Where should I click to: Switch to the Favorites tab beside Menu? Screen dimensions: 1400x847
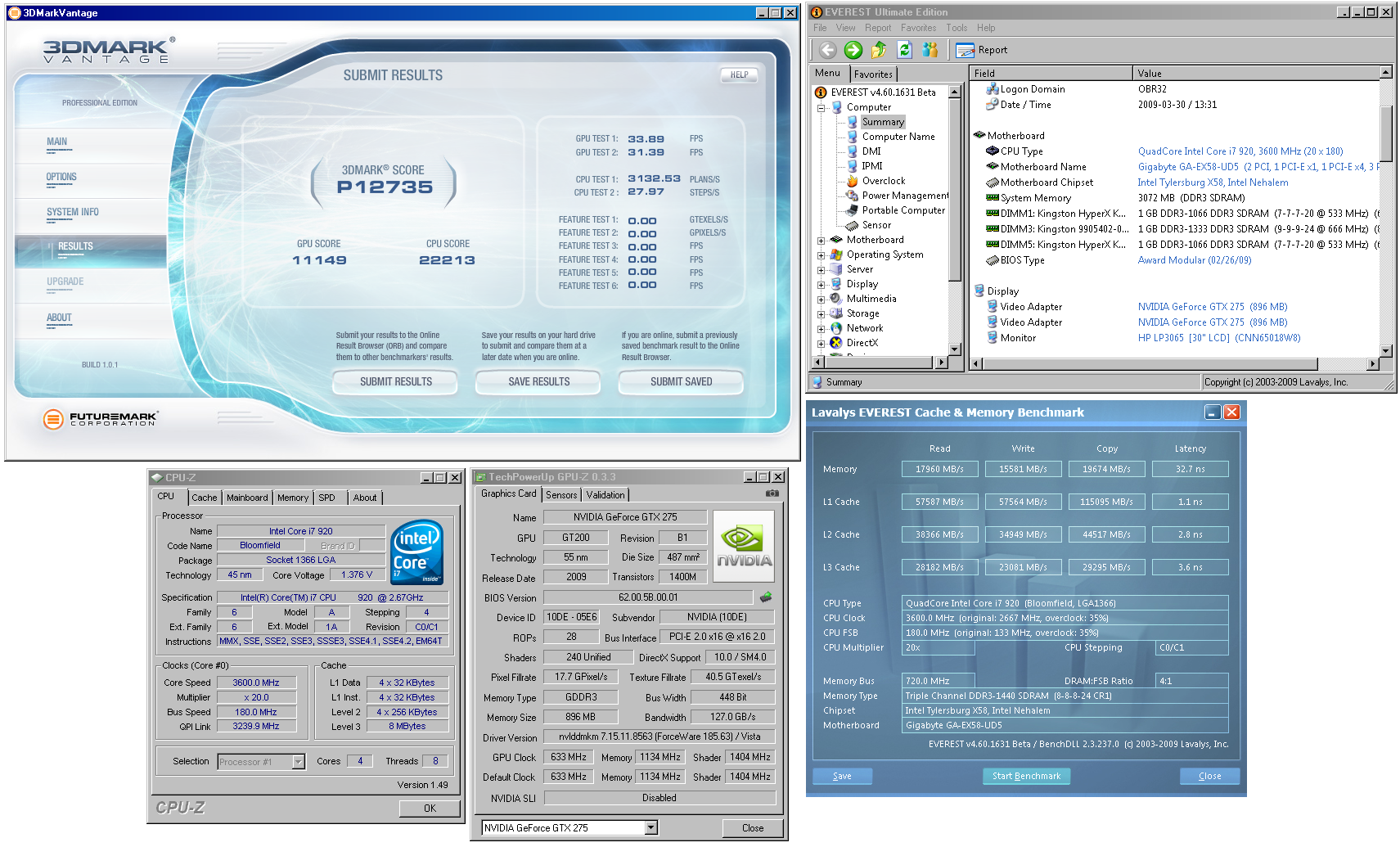click(873, 74)
